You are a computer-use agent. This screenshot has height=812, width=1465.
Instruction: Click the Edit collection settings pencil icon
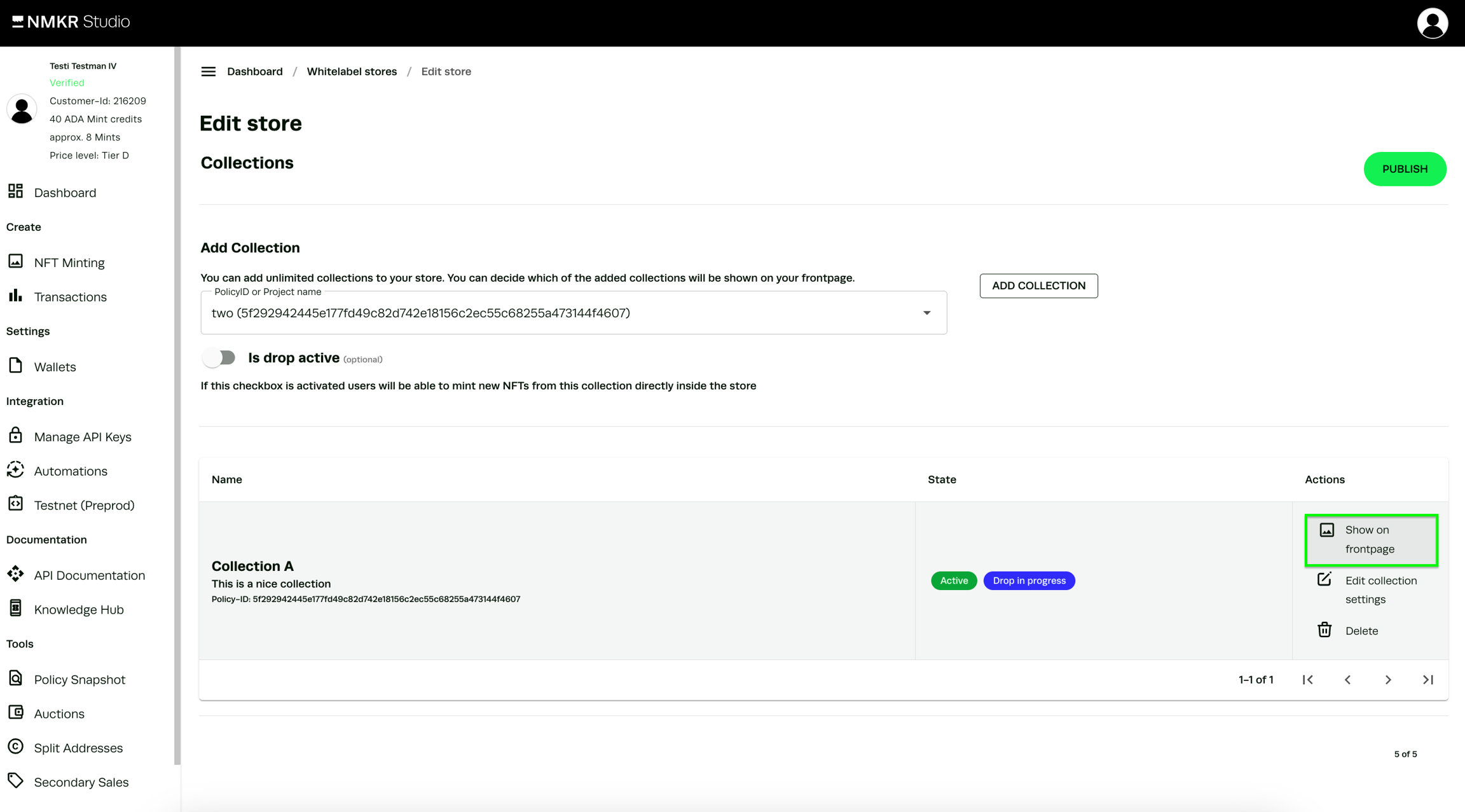tap(1324, 580)
